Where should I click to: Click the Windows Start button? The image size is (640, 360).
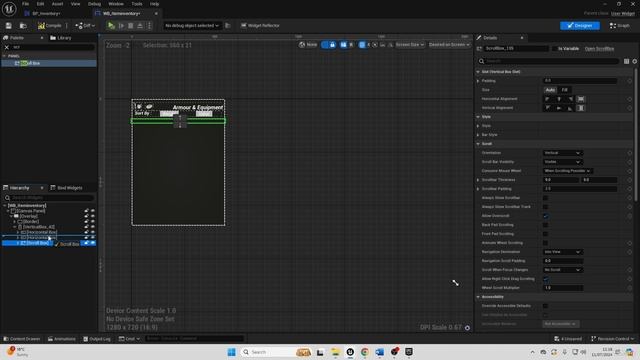(x=231, y=352)
